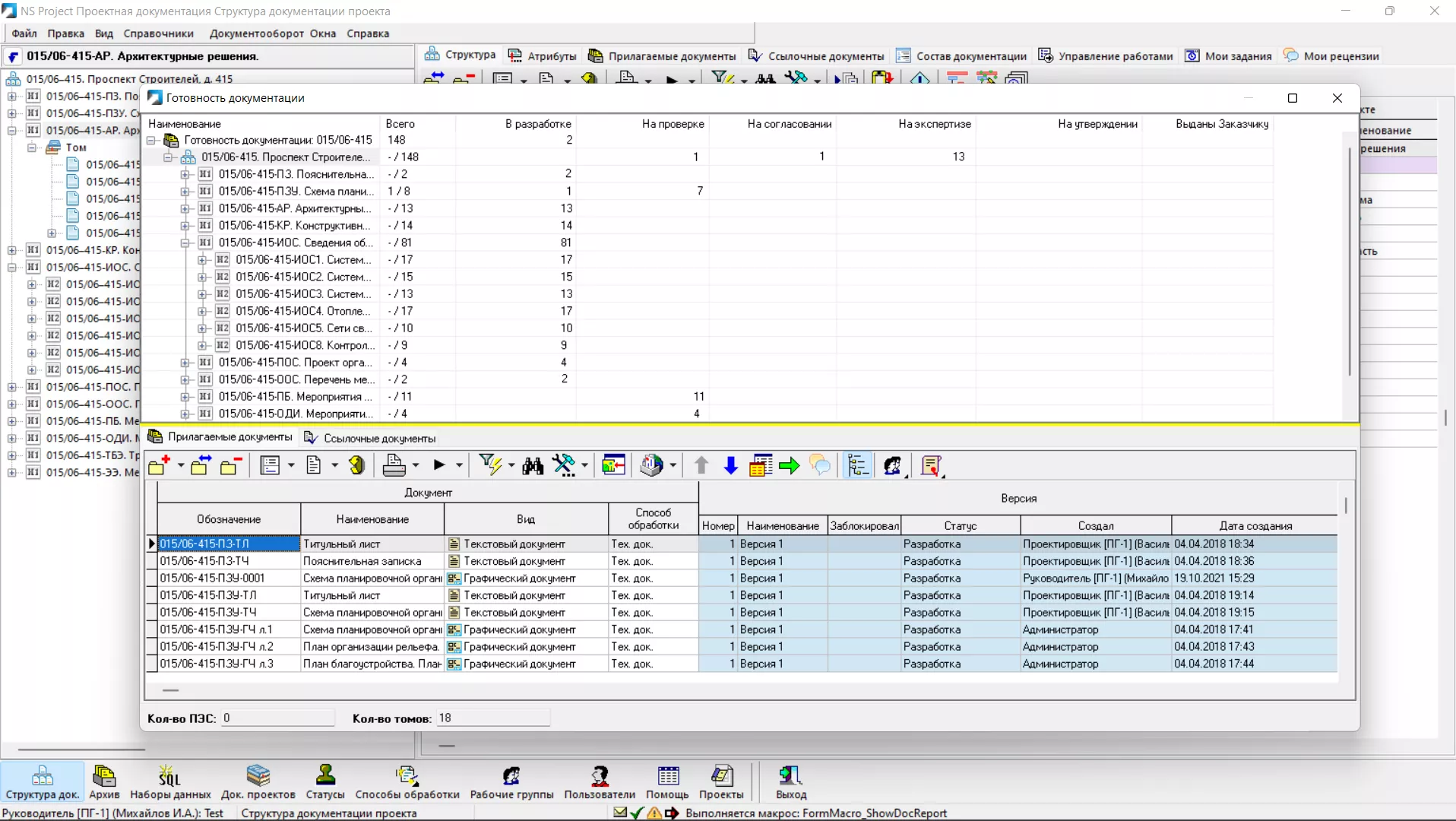
Task: Click the Статус column header
Action: [960, 525]
